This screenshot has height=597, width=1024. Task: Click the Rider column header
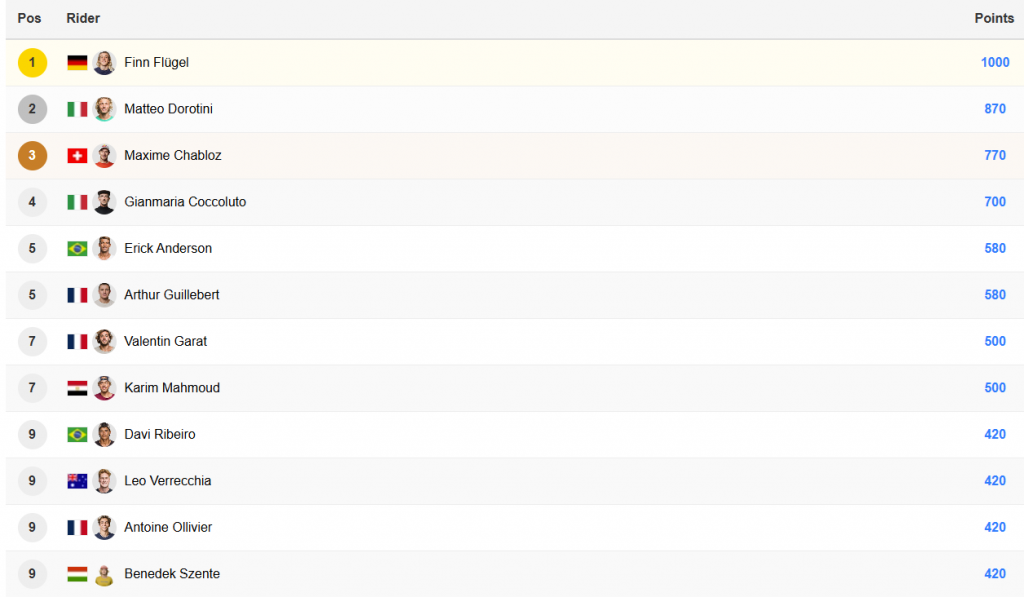coord(83,19)
